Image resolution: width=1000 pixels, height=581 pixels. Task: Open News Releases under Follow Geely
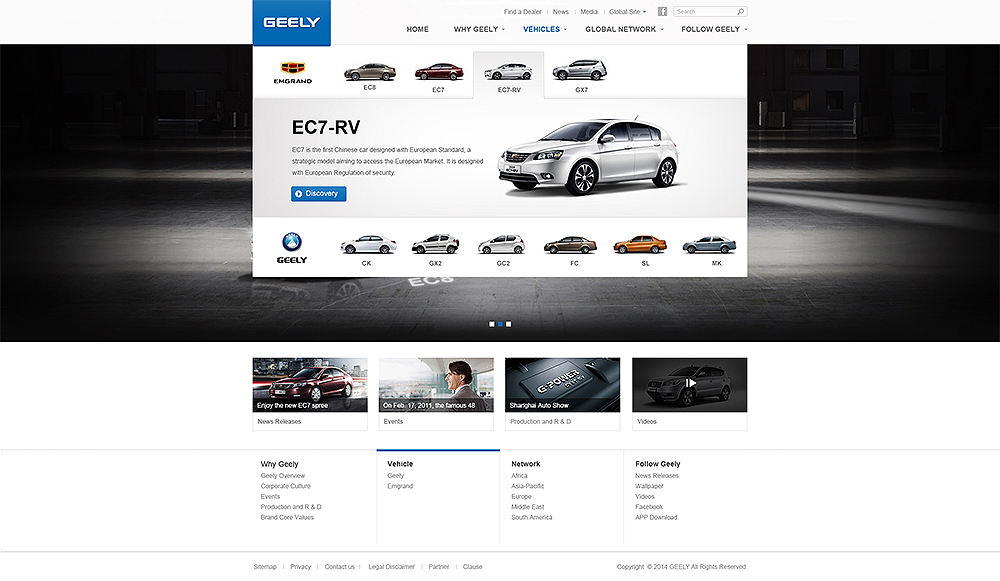(657, 476)
